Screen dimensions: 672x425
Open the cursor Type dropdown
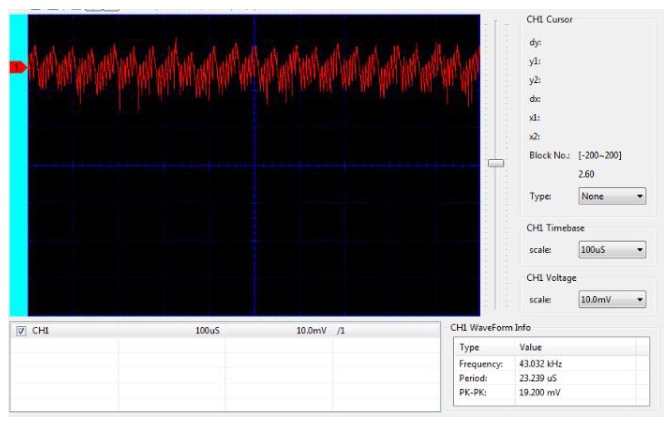(x=612, y=196)
